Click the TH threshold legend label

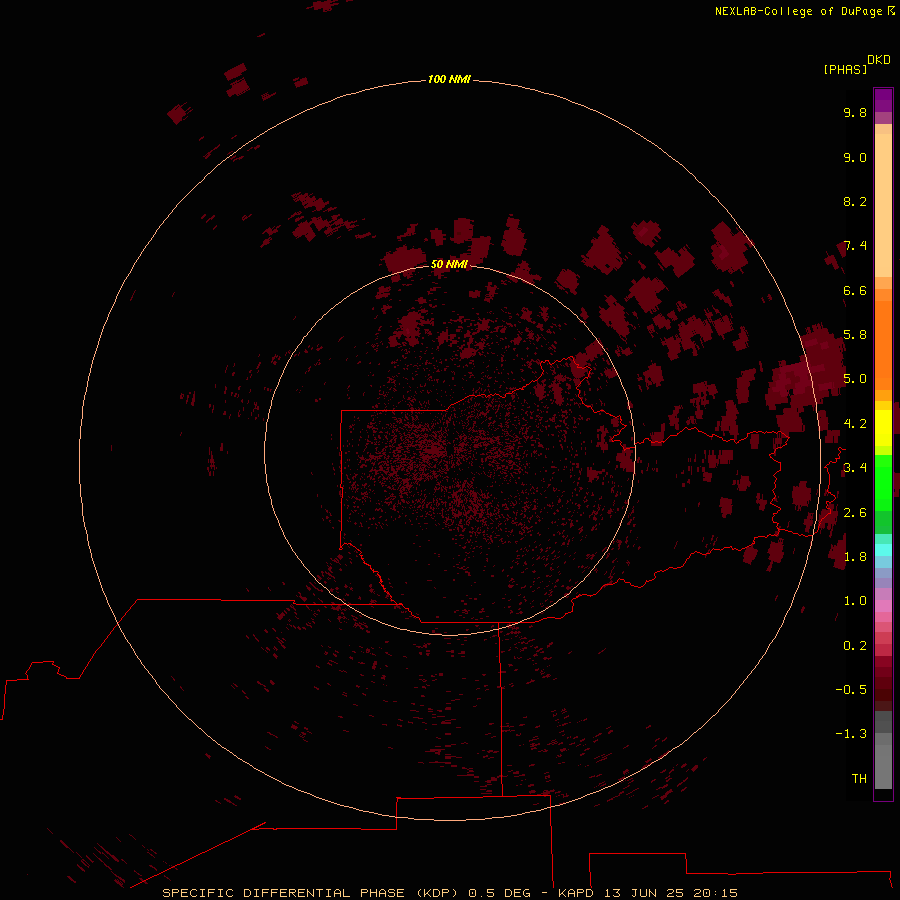point(859,778)
